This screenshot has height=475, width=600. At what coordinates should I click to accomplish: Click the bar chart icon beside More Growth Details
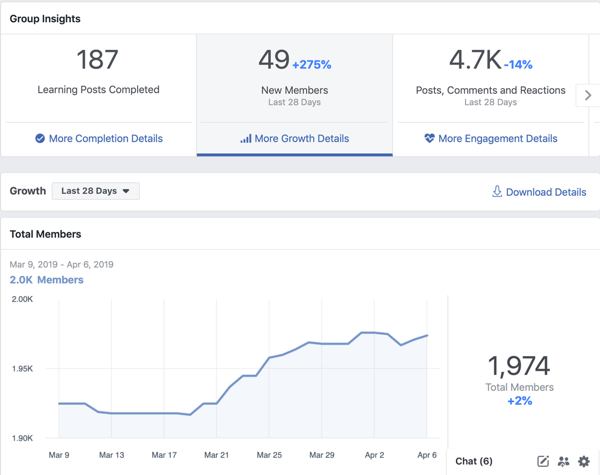click(246, 139)
